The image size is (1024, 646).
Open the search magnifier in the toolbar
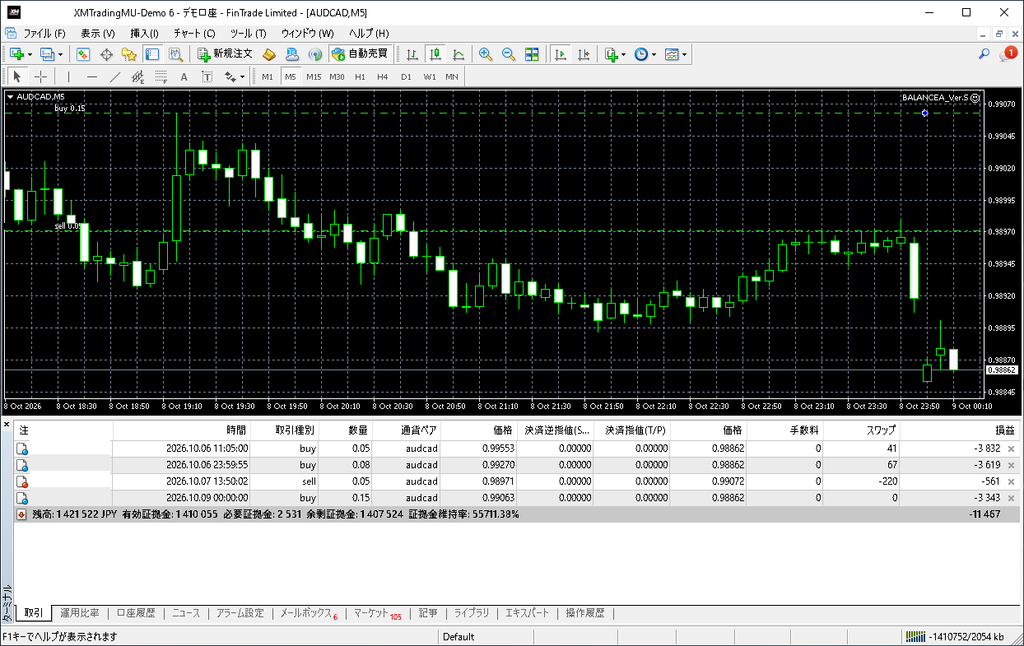pos(984,54)
